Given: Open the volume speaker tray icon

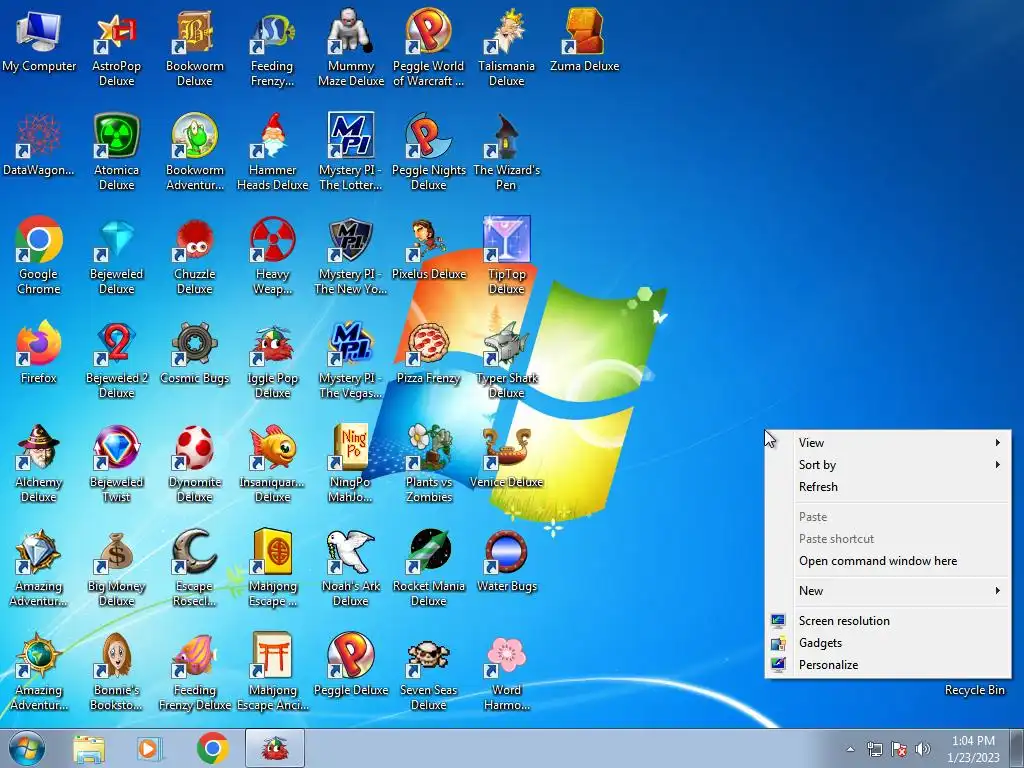Looking at the screenshot, I should point(922,749).
